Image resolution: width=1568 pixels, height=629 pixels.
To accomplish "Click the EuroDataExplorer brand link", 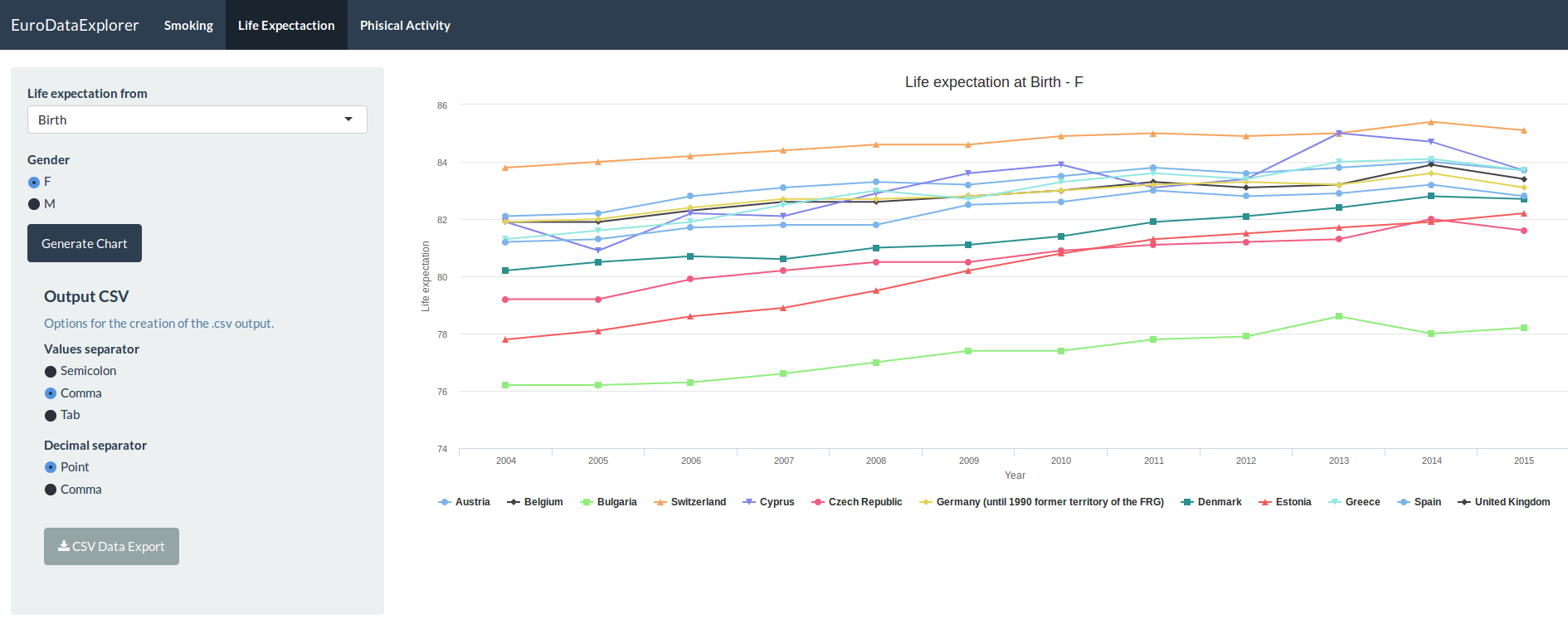I will pyautogui.click(x=75, y=25).
